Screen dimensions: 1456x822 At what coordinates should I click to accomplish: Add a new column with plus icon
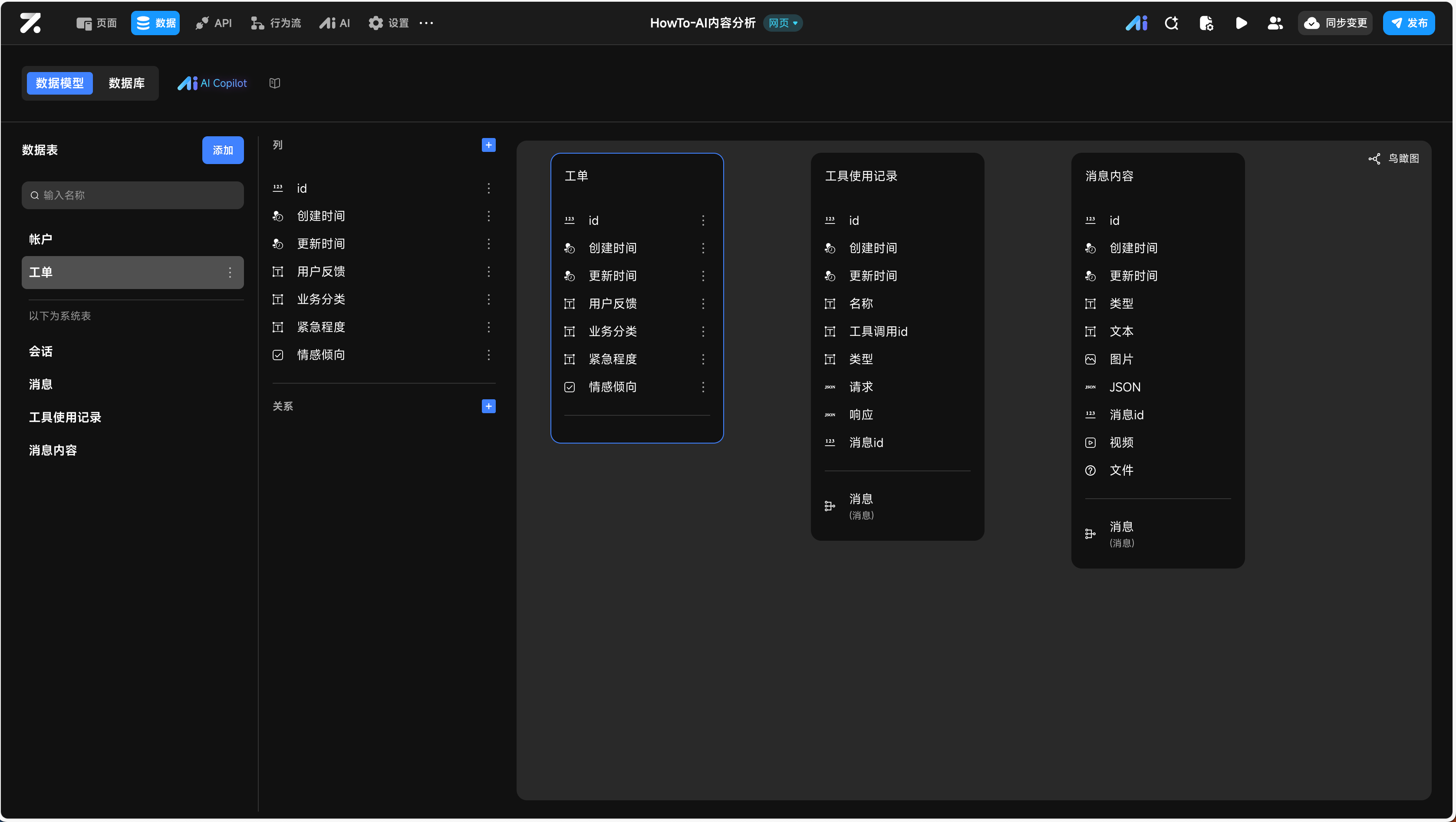[x=488, y=145]
